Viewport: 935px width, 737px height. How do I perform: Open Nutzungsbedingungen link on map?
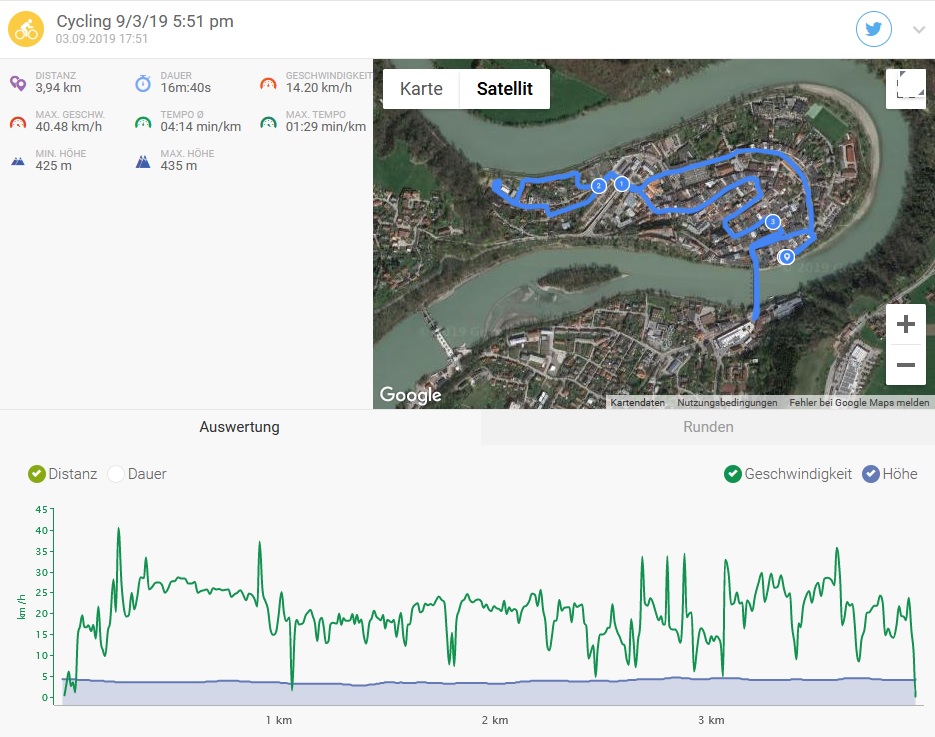point(727,403)
